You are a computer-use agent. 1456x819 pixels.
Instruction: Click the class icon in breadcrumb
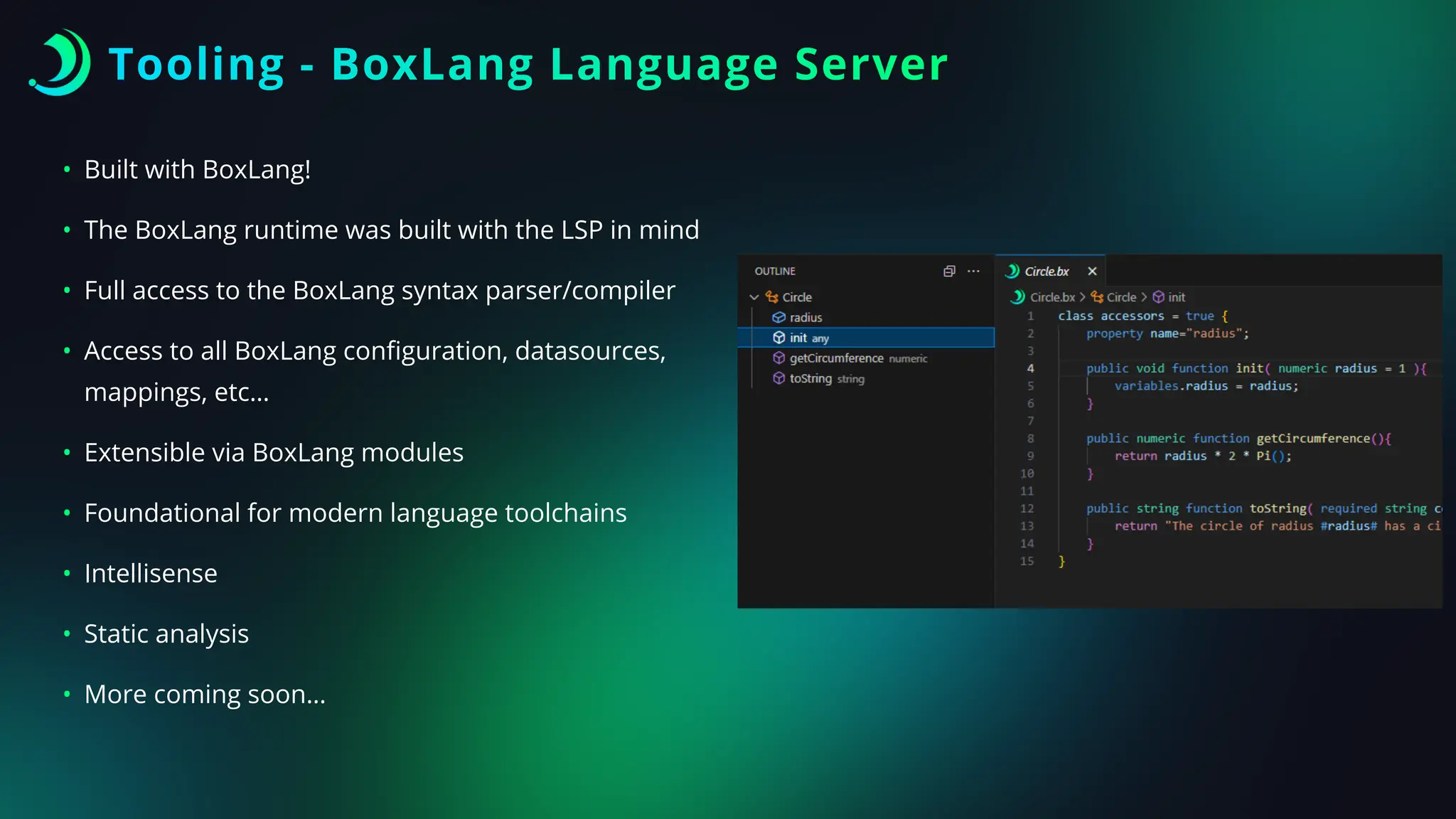click(1097, 297)
